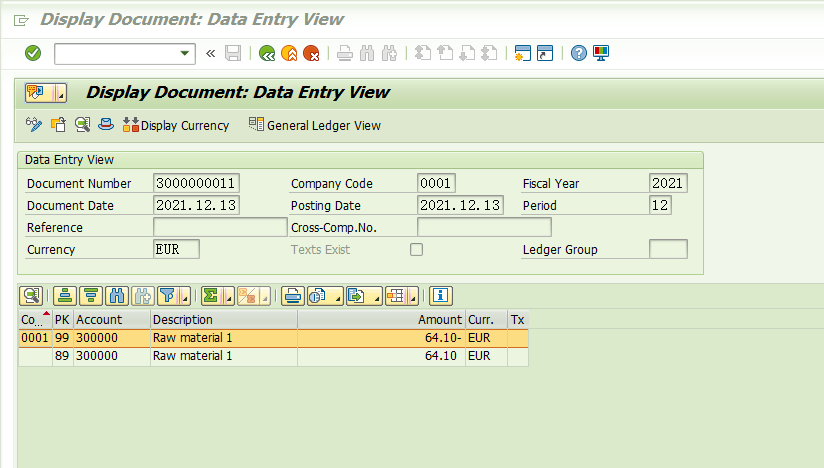Click the Sort Descending icon
This screenshot has height=468, width=824.
(91, 296)
